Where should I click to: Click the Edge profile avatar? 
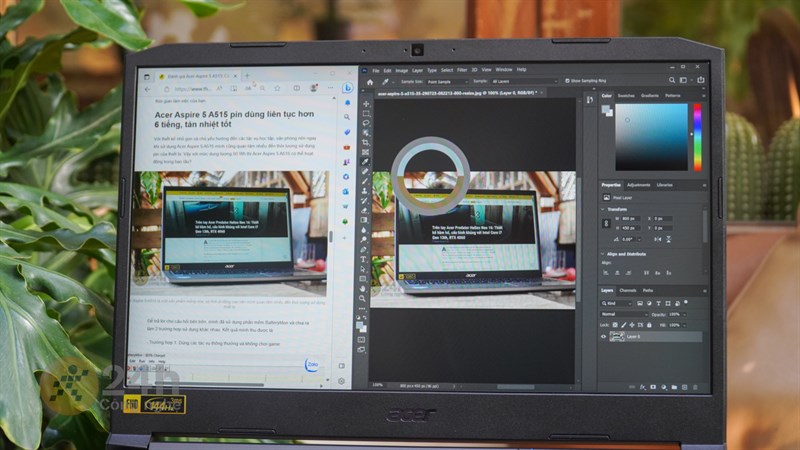[x=314, y=88]
